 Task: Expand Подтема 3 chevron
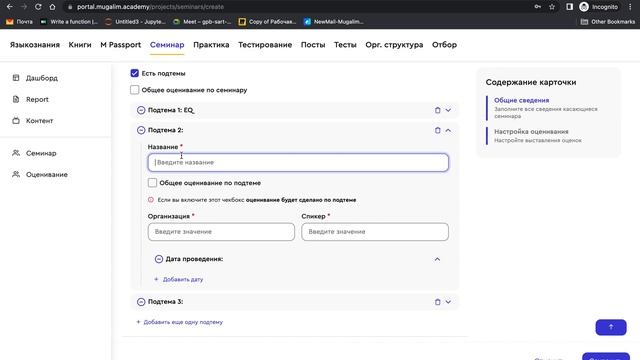point(448,302)
